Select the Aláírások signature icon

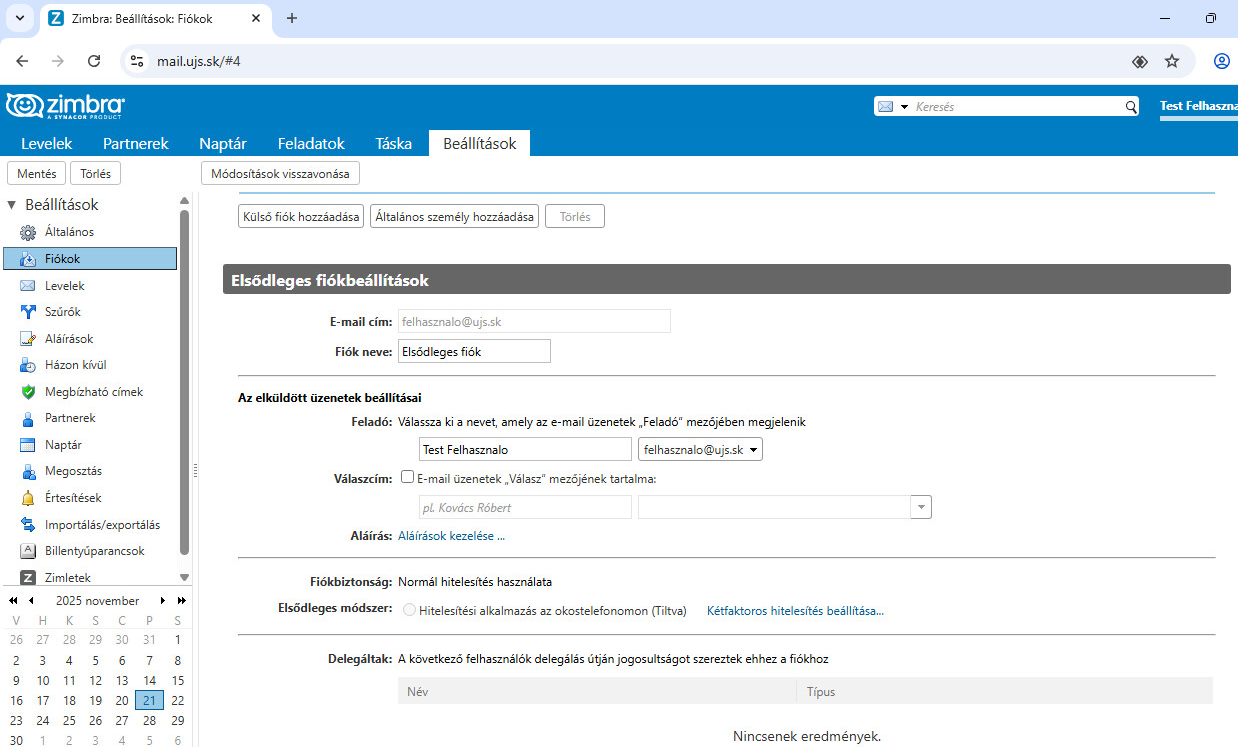(x=28, y=339)
